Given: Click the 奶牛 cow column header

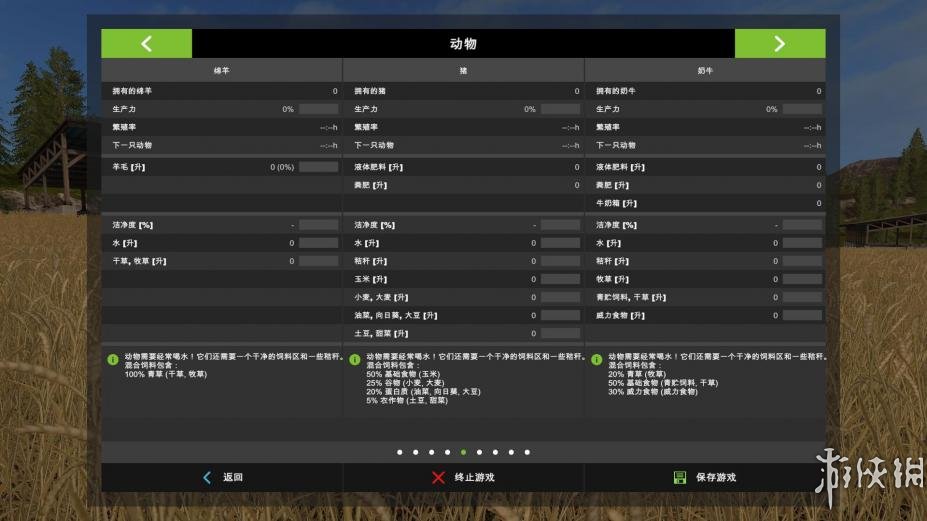Looking at the screenshot, I should click(705, 70).
